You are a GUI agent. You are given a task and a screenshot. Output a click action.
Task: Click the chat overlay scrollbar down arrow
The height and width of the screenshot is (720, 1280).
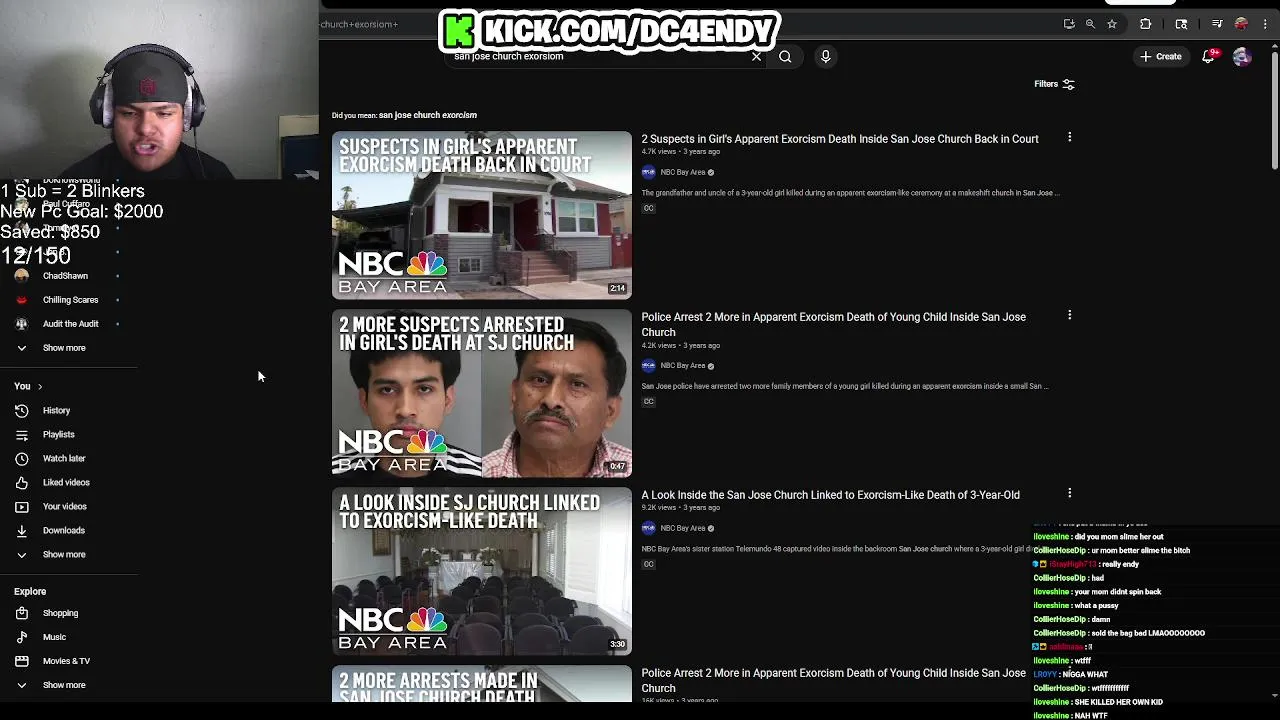(1273, 695)
